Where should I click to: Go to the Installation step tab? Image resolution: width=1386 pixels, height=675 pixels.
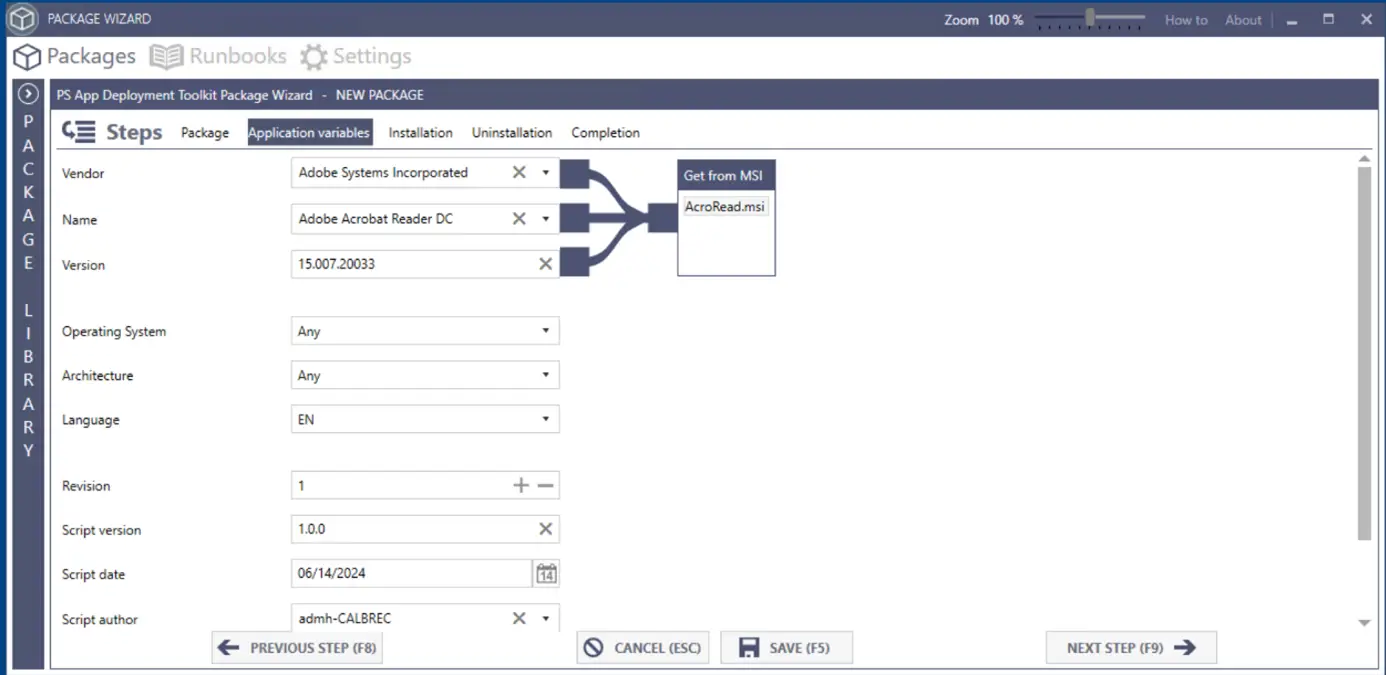tap(420, 132)
